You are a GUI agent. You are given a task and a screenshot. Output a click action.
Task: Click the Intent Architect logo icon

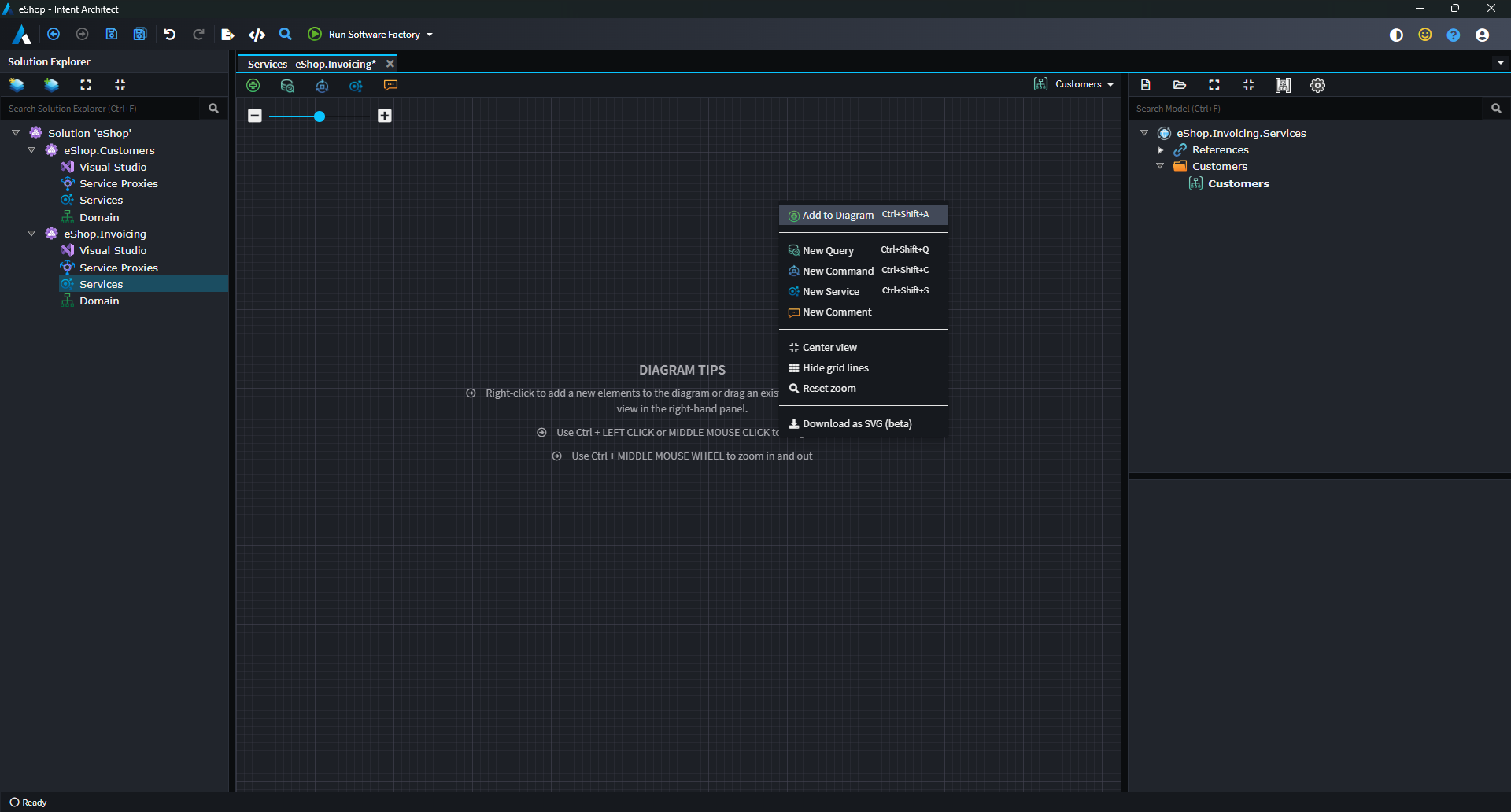tap(21, 35)
